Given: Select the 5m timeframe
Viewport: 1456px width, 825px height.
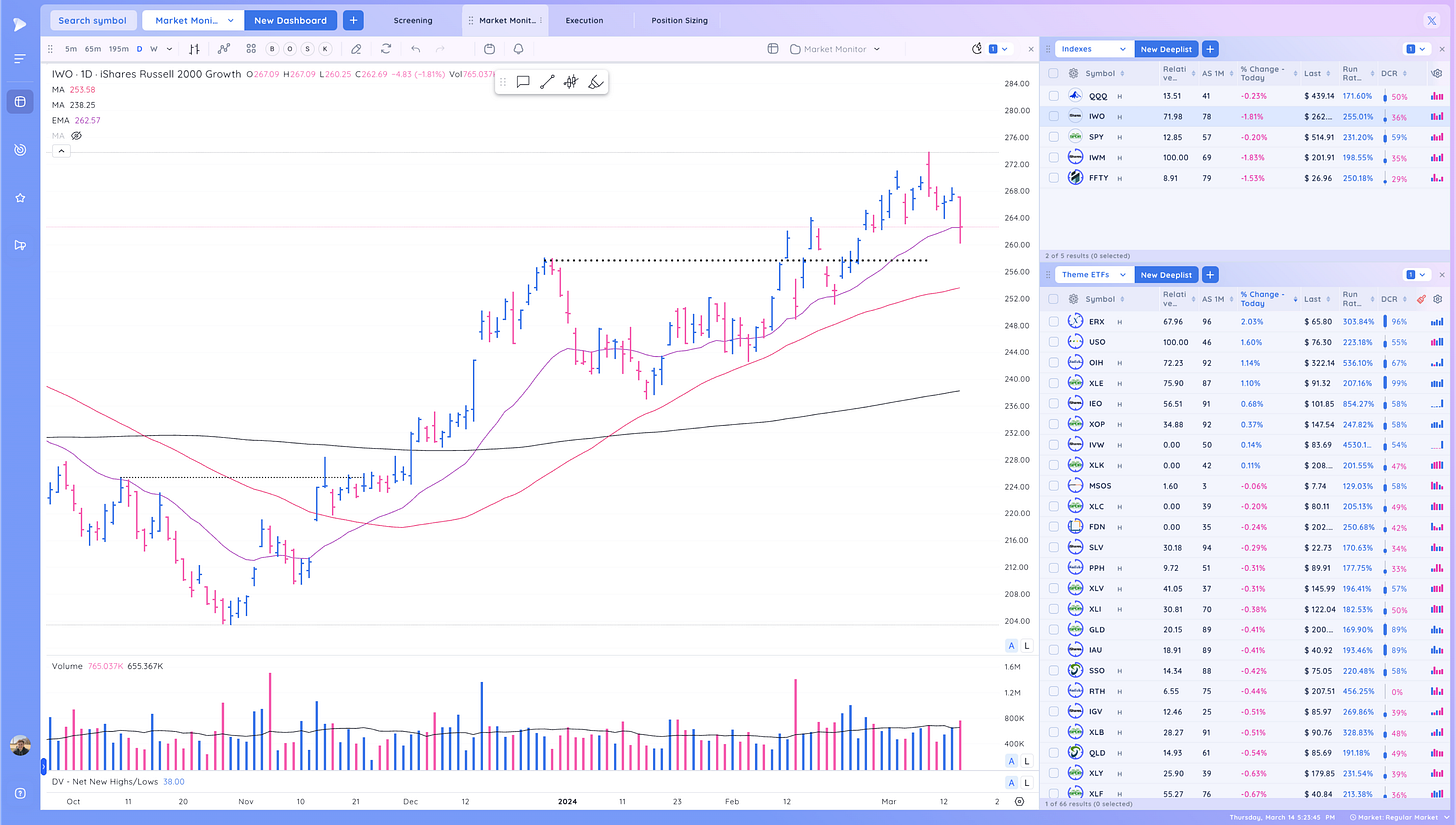Looking at the screenshot, I should point(71,49).
